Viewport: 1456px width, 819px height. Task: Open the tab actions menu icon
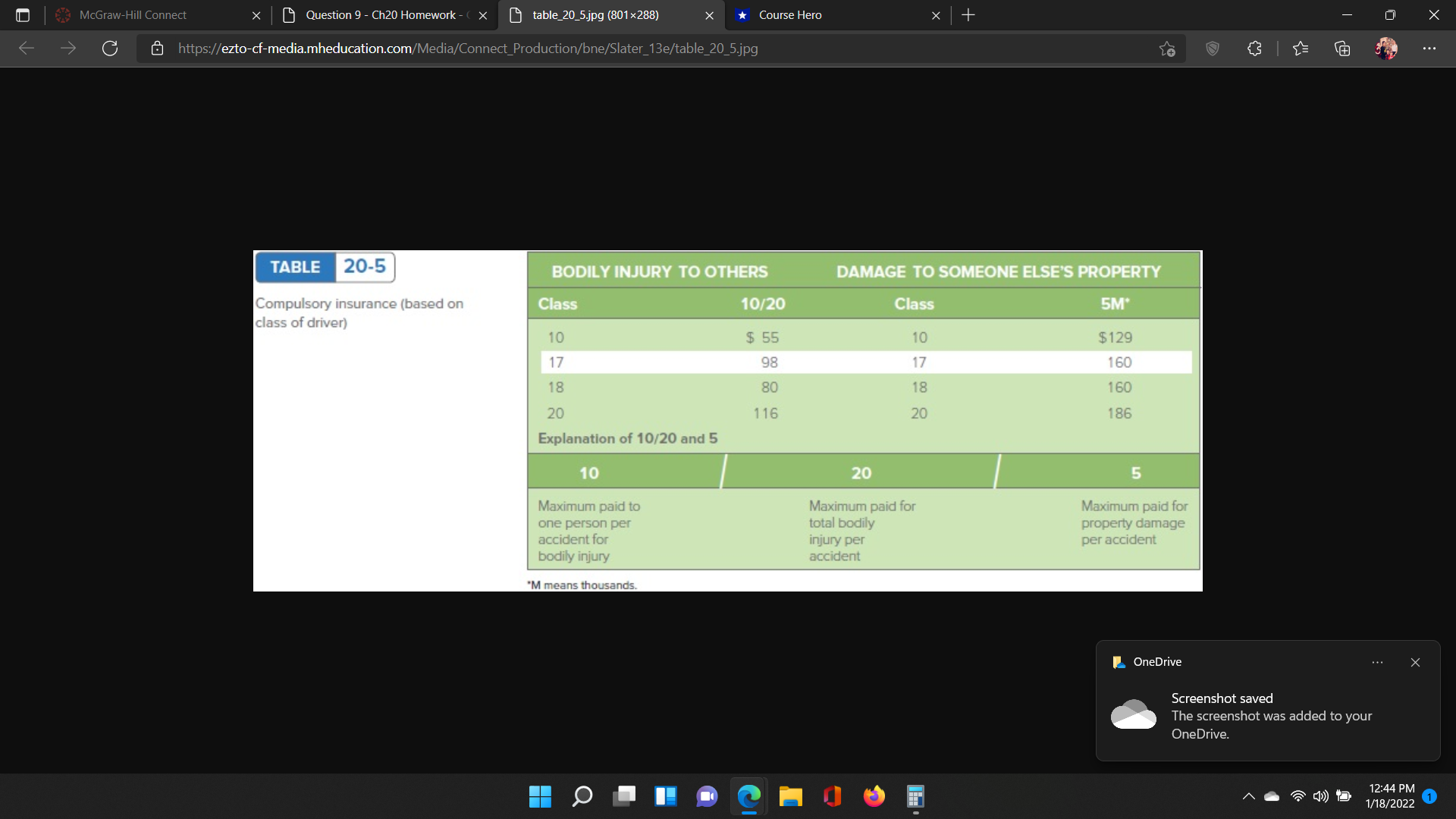point(23,15)
